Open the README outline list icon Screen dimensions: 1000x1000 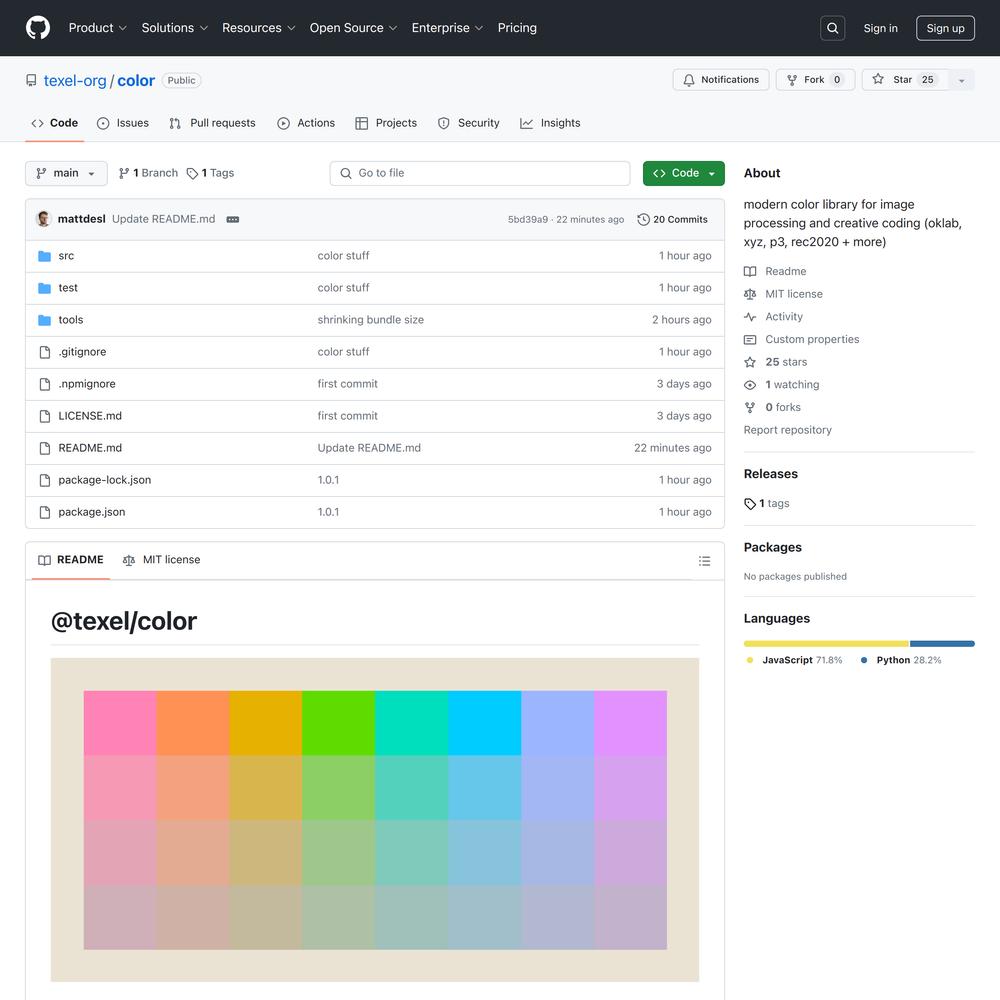(x=704, y=561)
